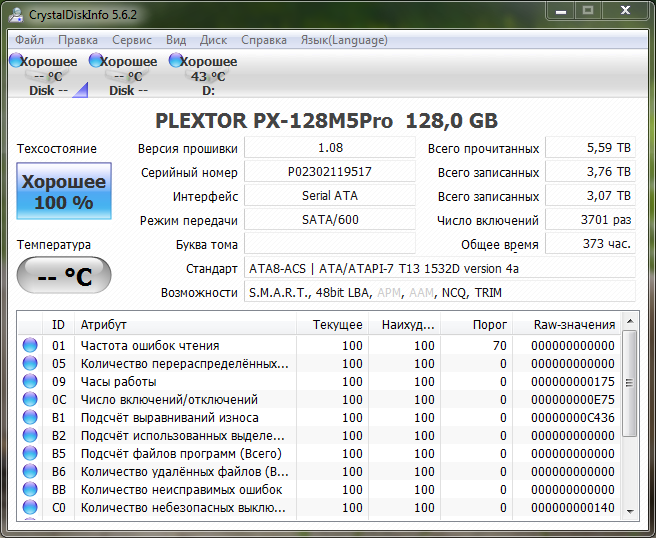The image size is (656, 538).
Task: Click the -- °C temperature button
Action: (64, 276)
